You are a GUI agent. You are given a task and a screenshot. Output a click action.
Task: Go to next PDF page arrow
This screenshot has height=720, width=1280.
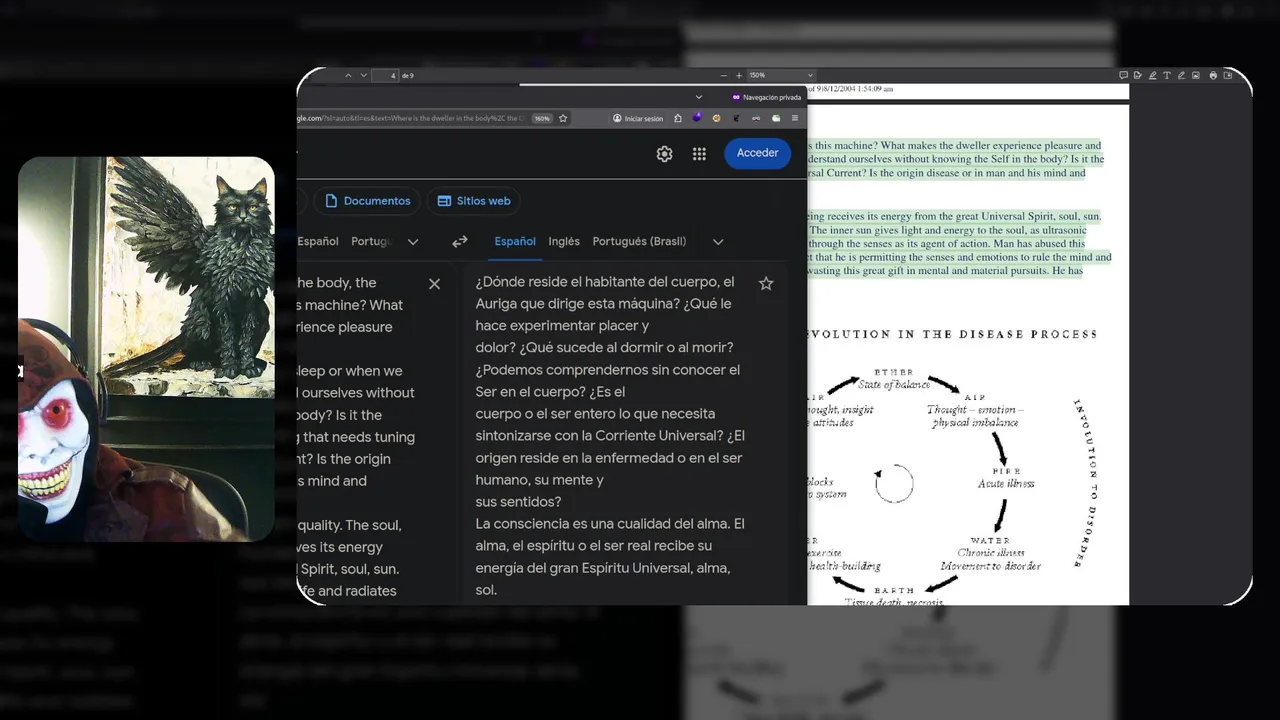click(x=364, y=75)
